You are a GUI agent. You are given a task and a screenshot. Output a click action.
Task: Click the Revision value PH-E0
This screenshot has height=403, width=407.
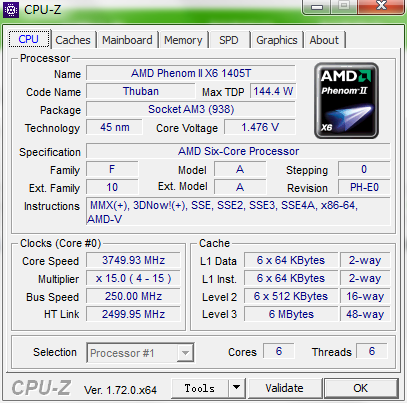point(364,187)
